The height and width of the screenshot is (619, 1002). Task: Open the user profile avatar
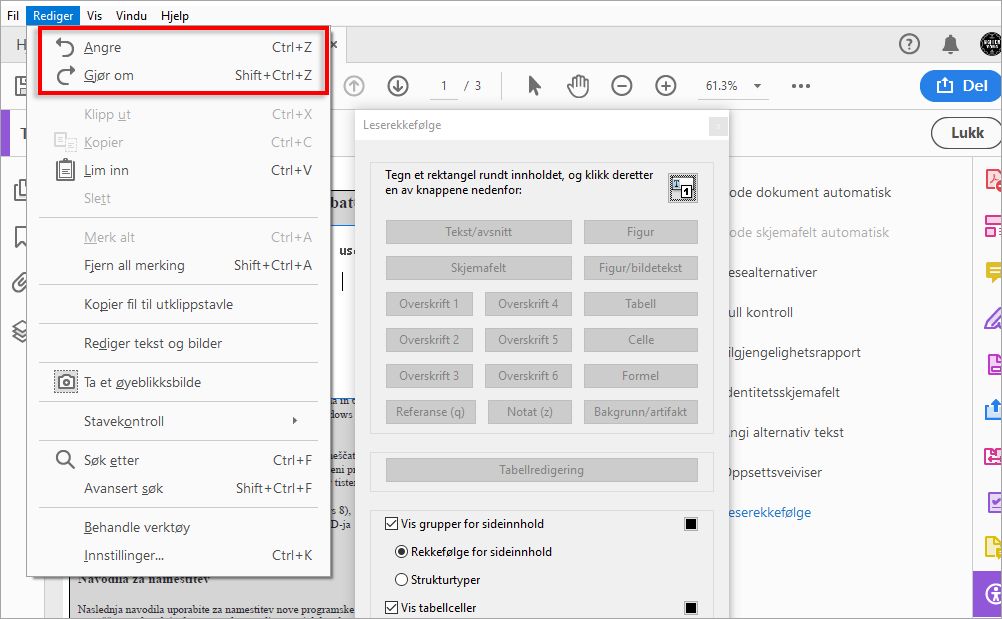(x=990, y=44)
